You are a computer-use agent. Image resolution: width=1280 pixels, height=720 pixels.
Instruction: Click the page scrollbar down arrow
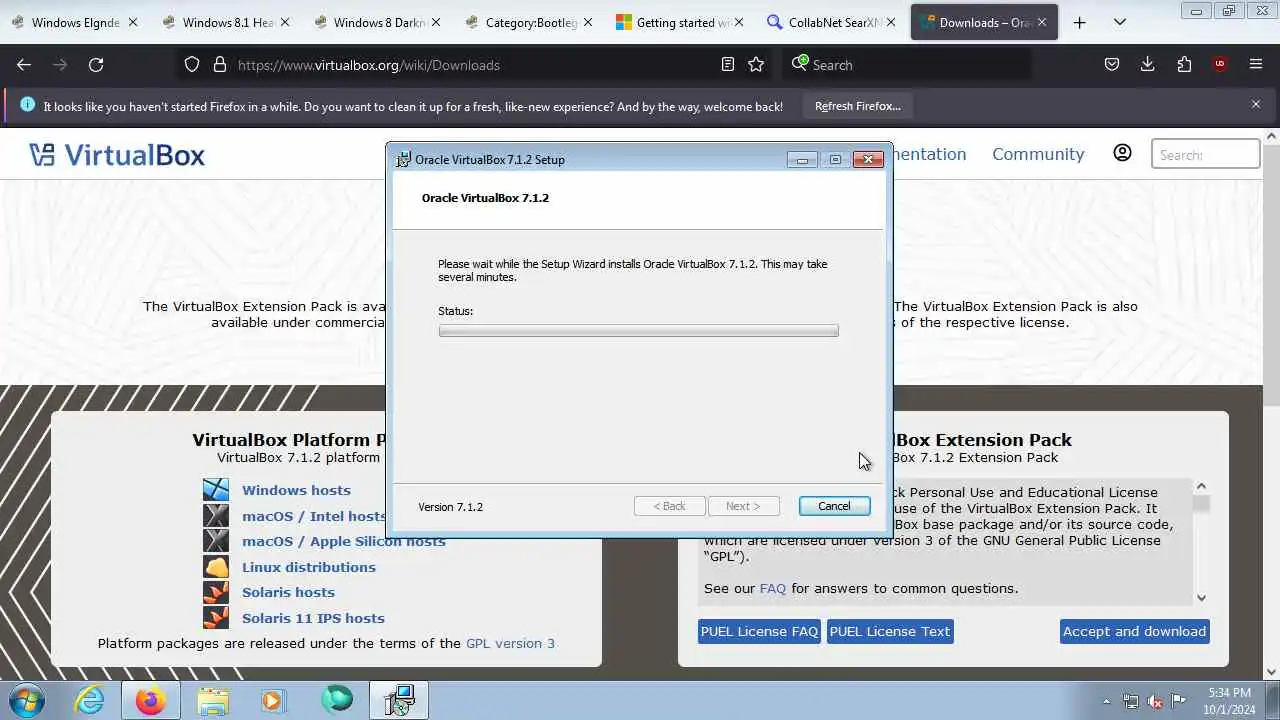1272,672
